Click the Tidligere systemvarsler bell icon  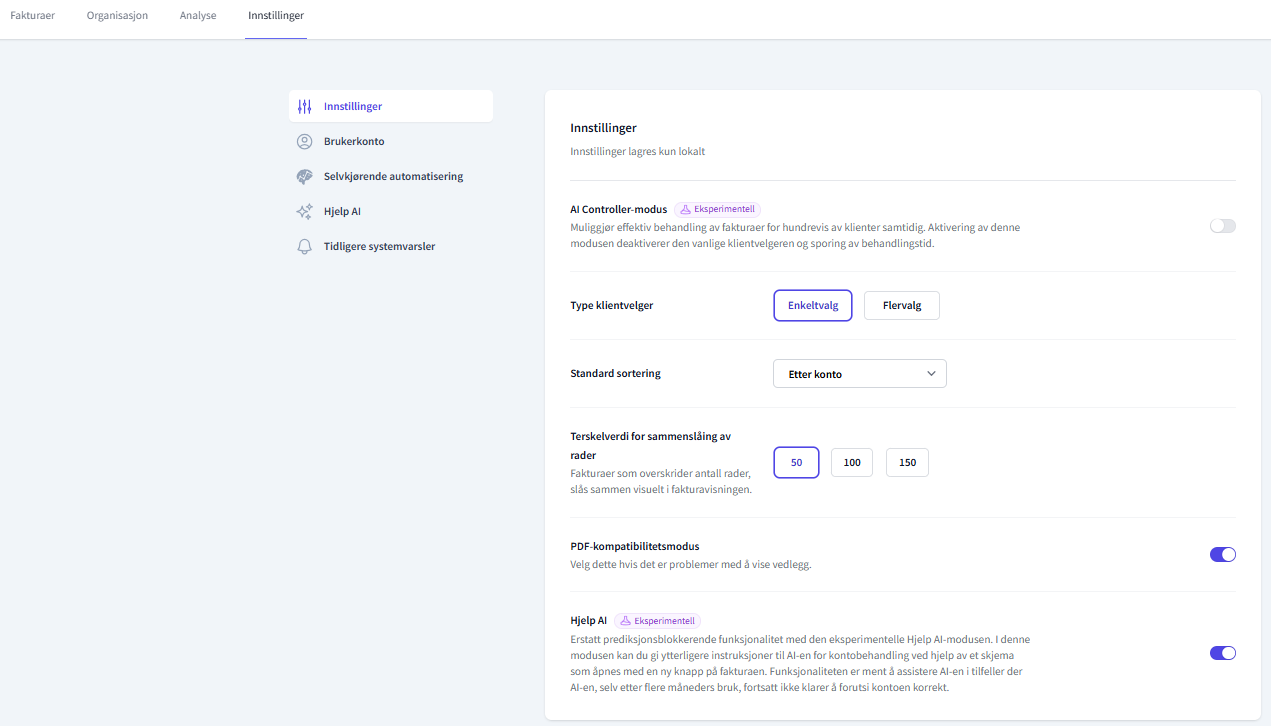[x=305, y=247]
